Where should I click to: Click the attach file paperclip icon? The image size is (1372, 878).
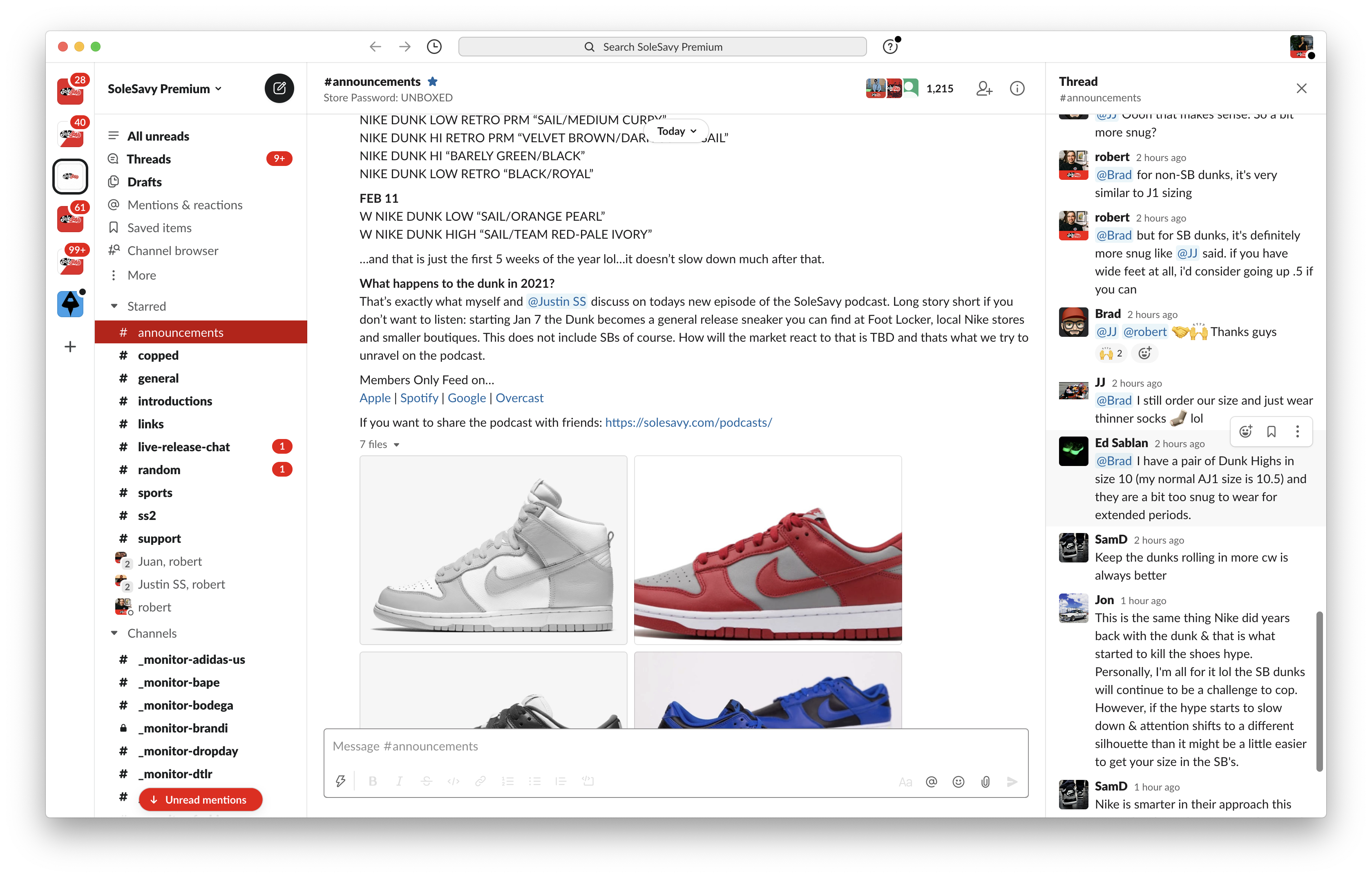point(985,782)
